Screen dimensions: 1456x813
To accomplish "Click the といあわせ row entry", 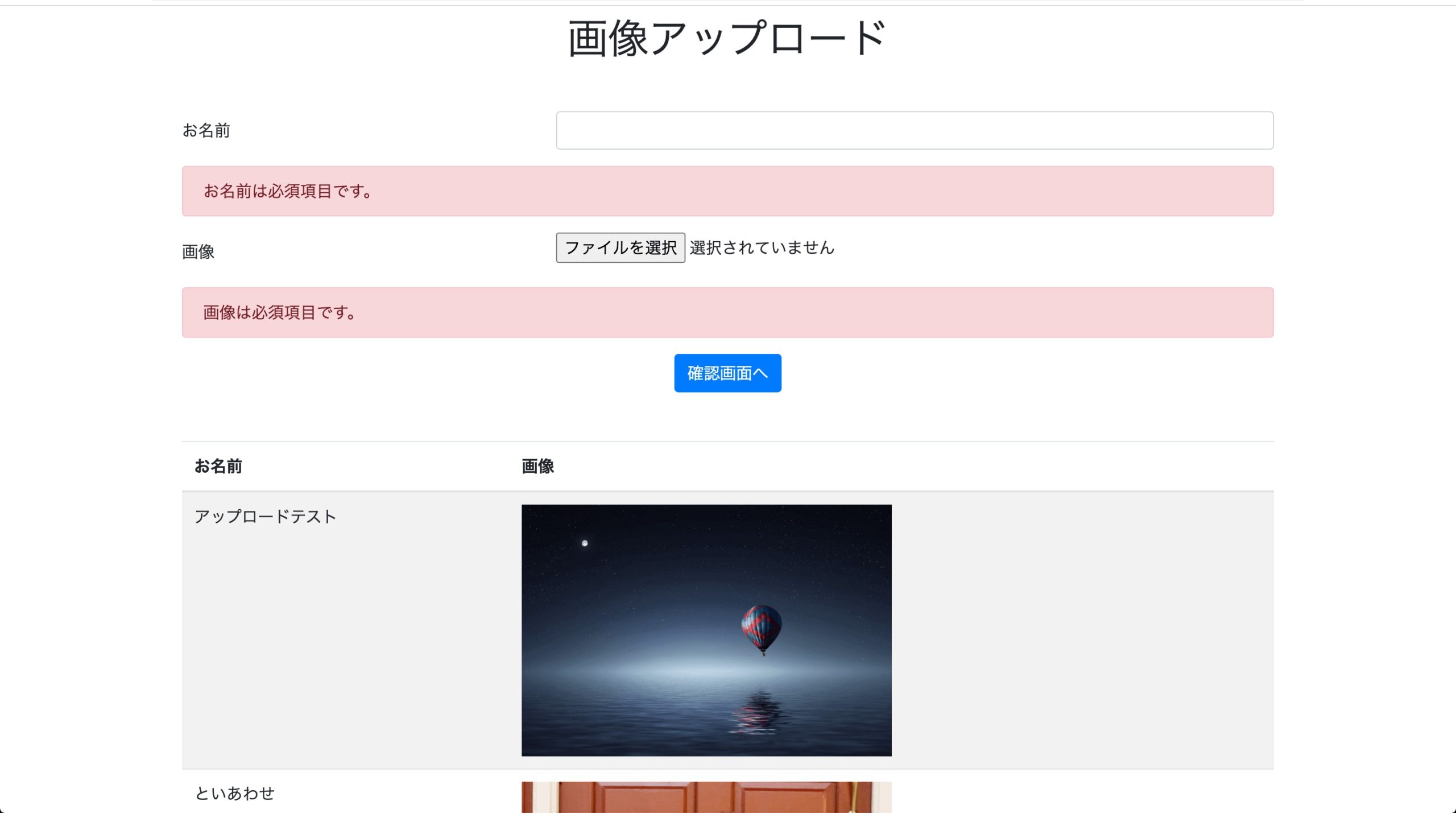I will tap(235, 793).
